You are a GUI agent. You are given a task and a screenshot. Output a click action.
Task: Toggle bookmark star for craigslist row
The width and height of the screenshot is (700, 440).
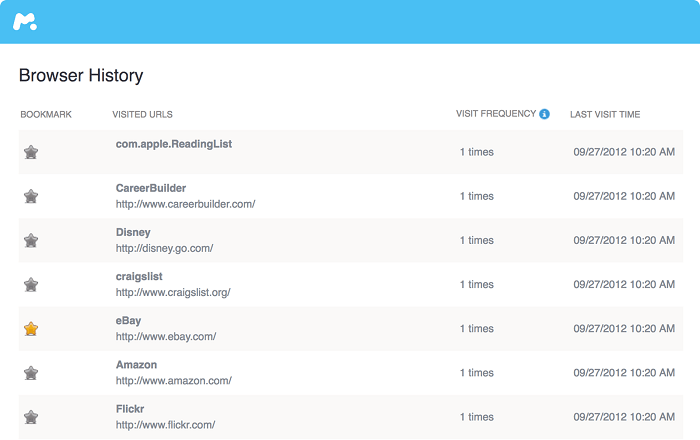coord(31,285)
